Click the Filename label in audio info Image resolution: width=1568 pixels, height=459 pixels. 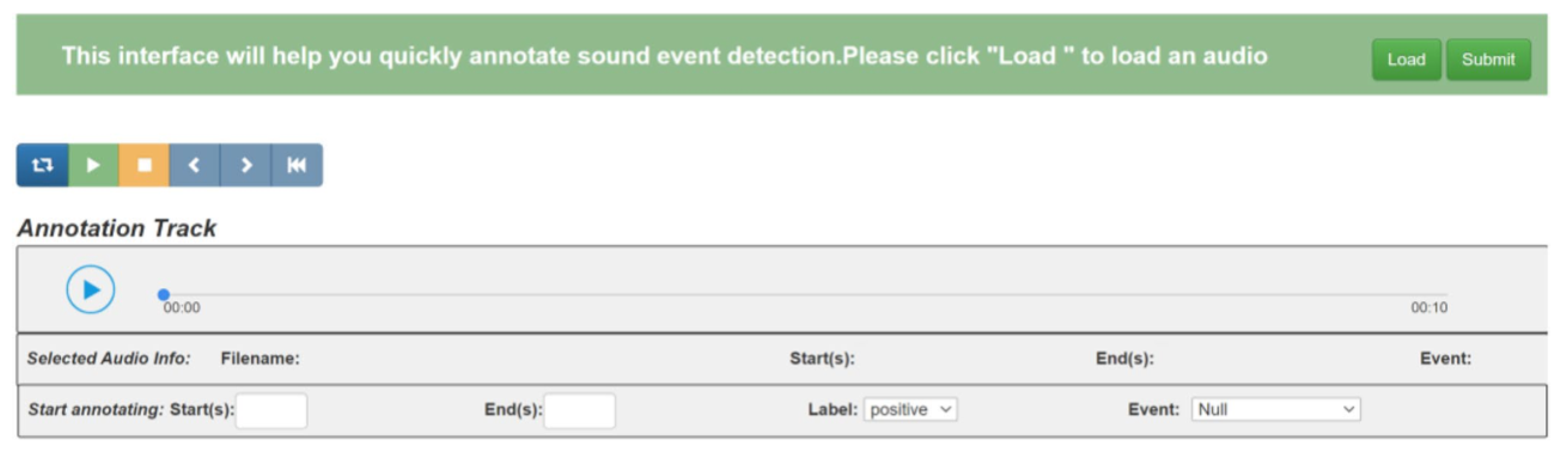(260, 359)
